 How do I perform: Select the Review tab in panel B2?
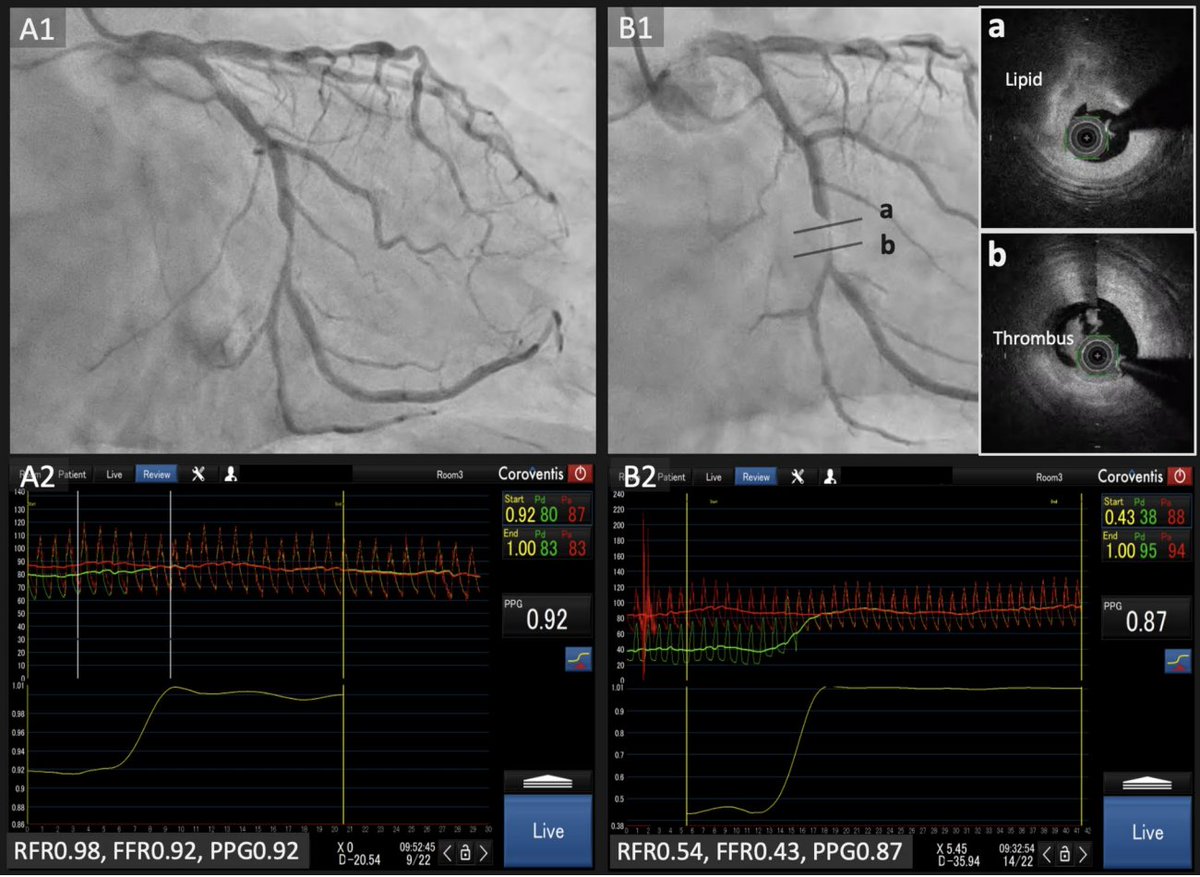point(755,477)
